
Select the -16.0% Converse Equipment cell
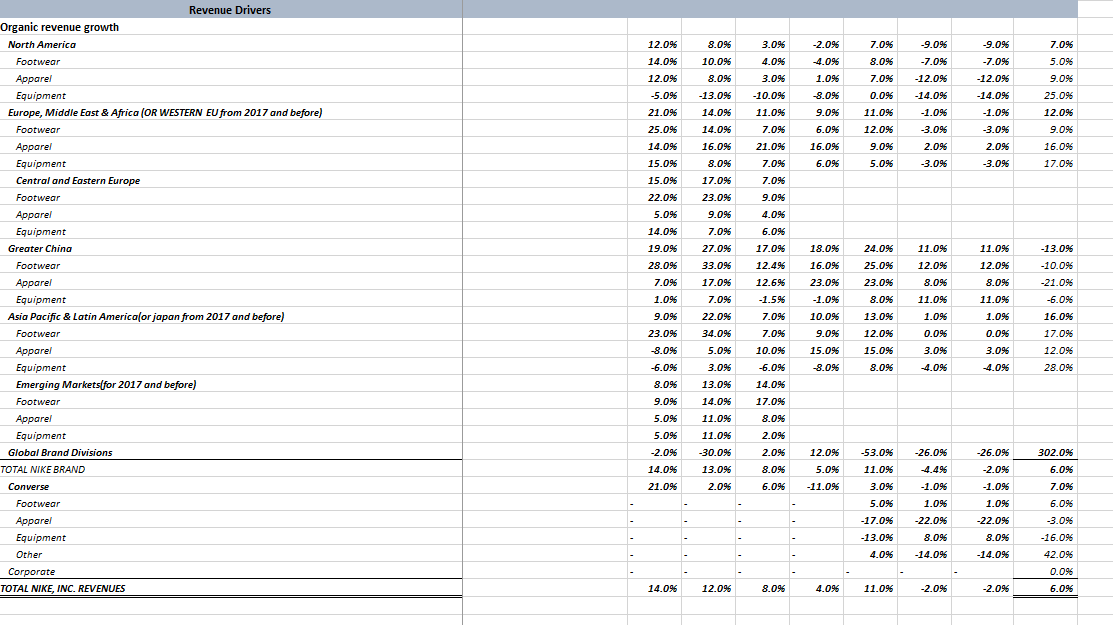pos(1046,538)
